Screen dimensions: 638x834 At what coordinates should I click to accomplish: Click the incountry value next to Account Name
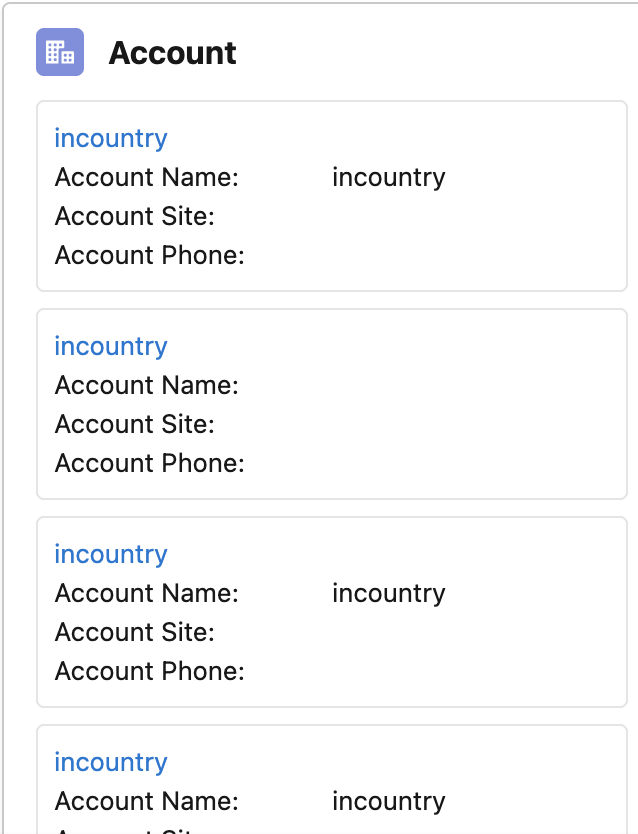(x=389, y=177)
